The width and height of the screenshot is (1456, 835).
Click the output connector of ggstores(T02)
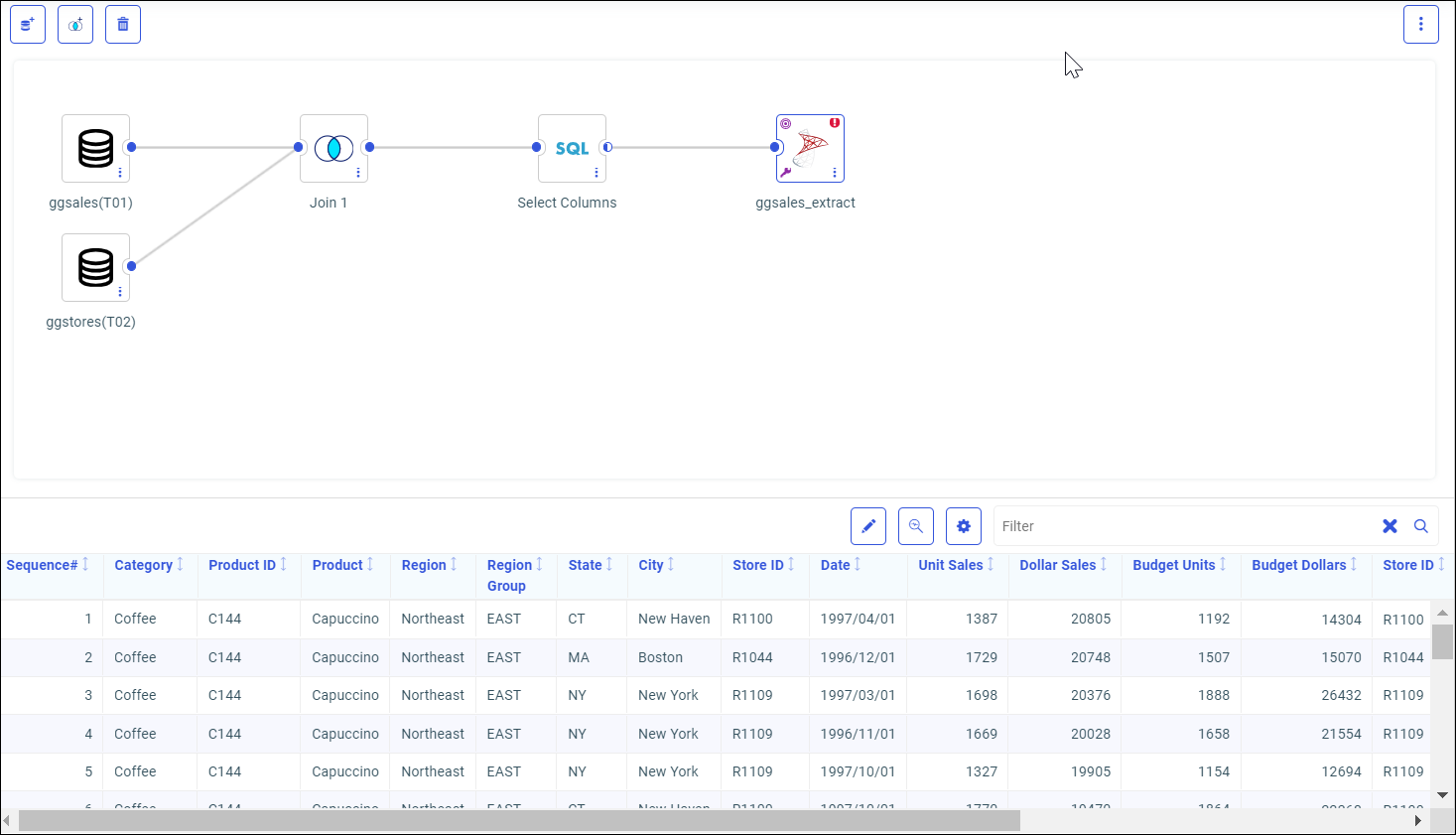pos(131,266)
